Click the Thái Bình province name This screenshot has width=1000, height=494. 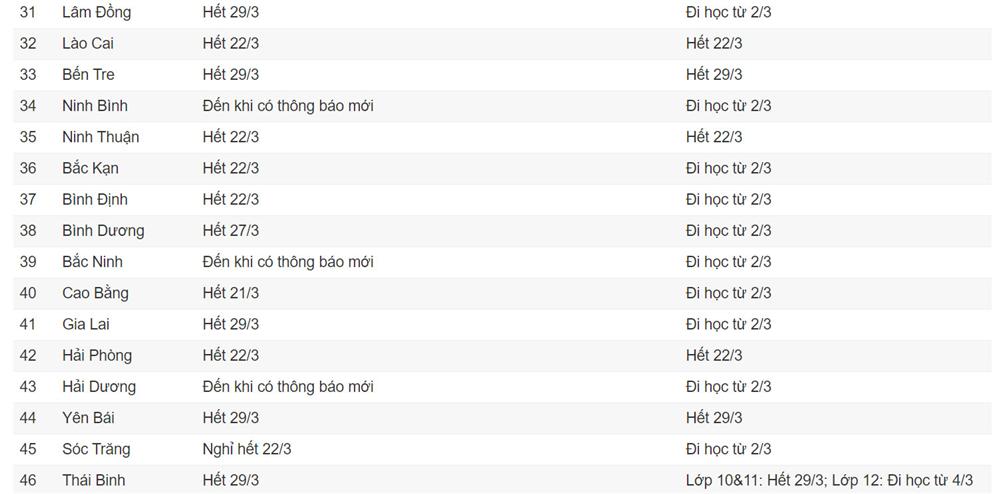point(94,480)
